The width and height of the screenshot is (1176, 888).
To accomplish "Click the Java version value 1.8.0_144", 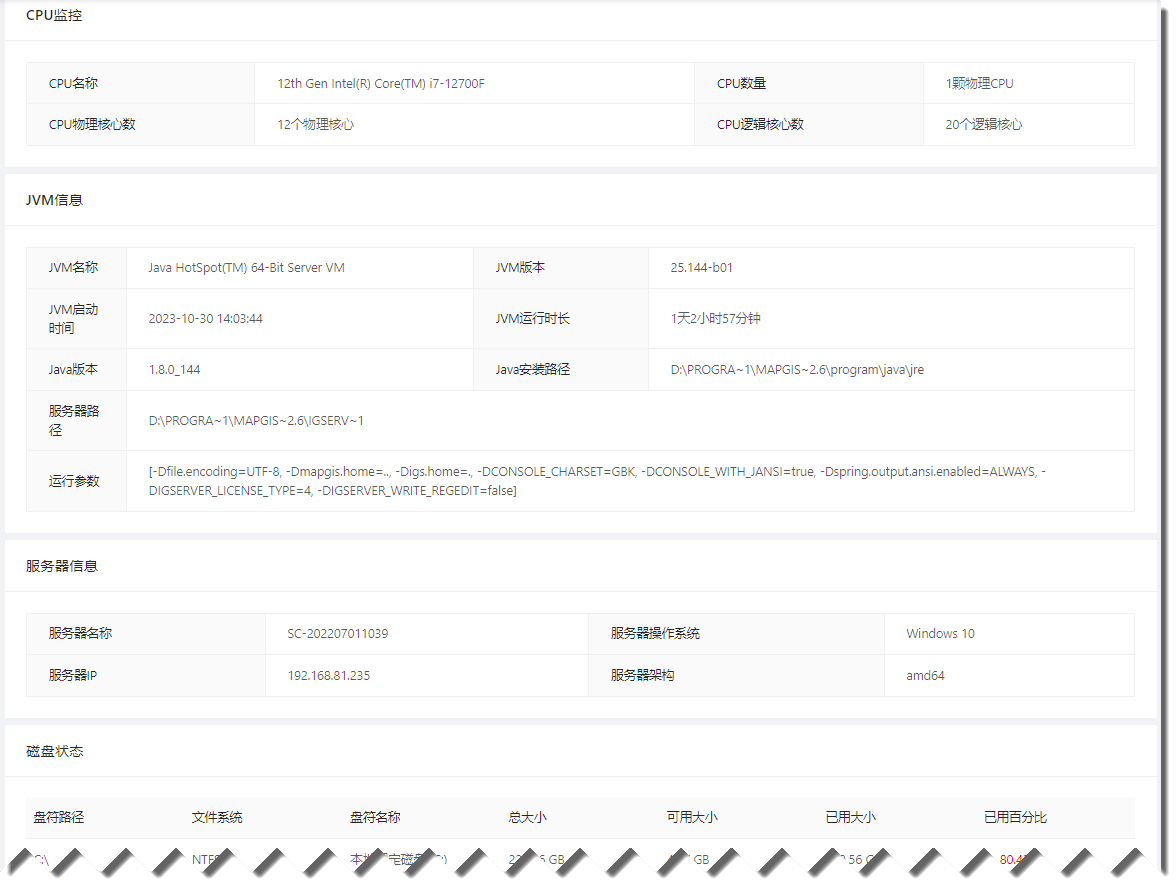I will [174, 370].
